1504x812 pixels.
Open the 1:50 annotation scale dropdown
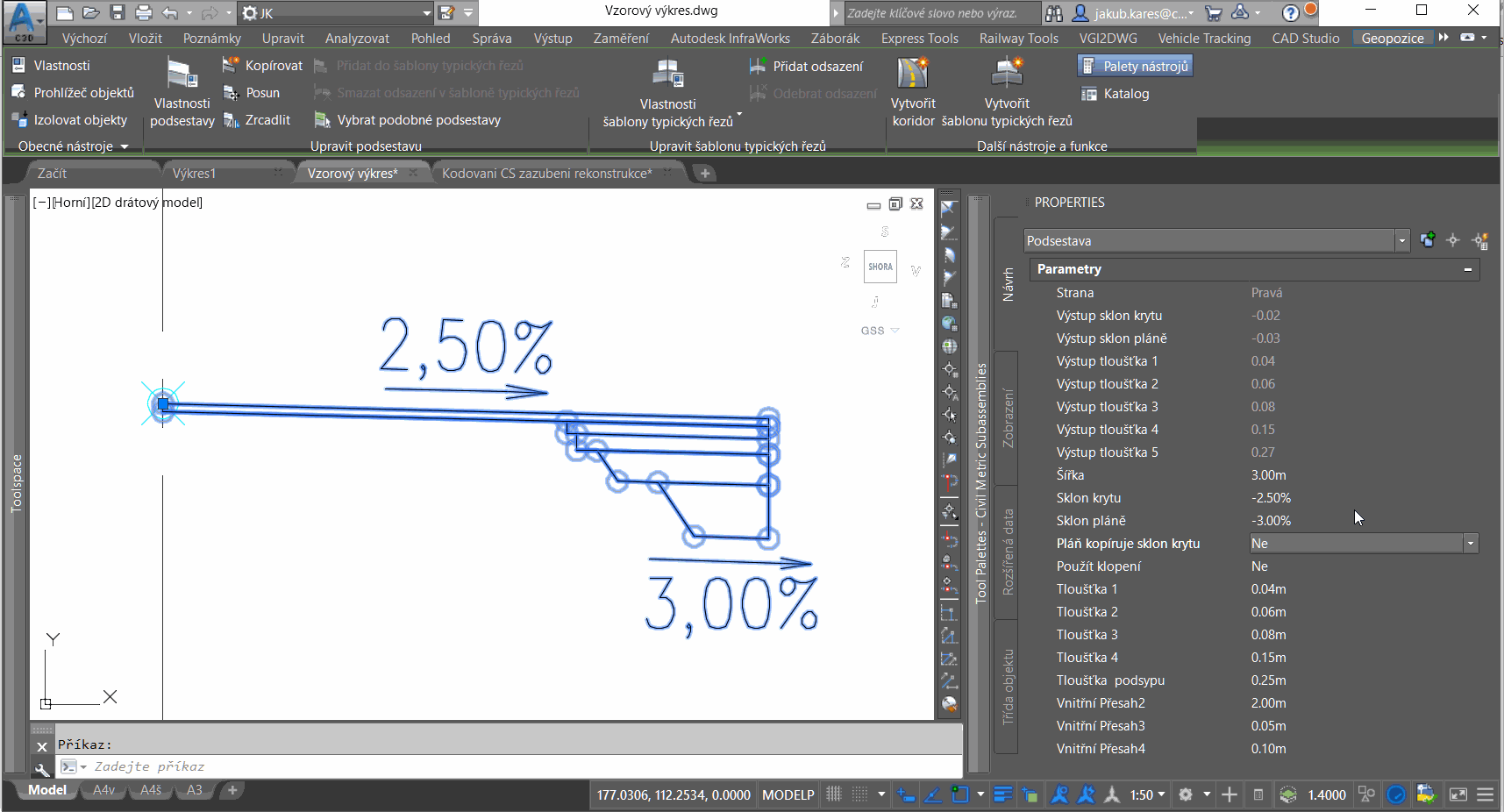[x=1147, y=794]
